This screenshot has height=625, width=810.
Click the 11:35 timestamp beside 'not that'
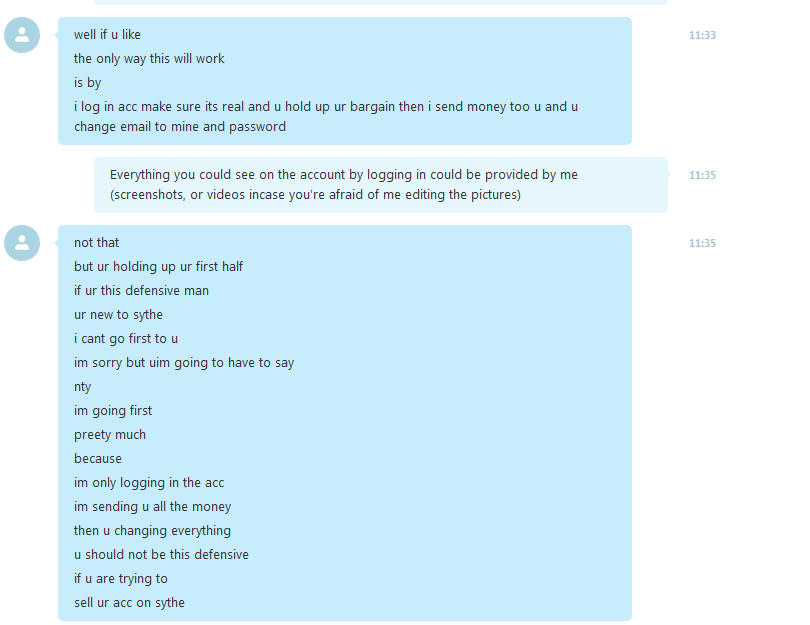click(702, 243)
